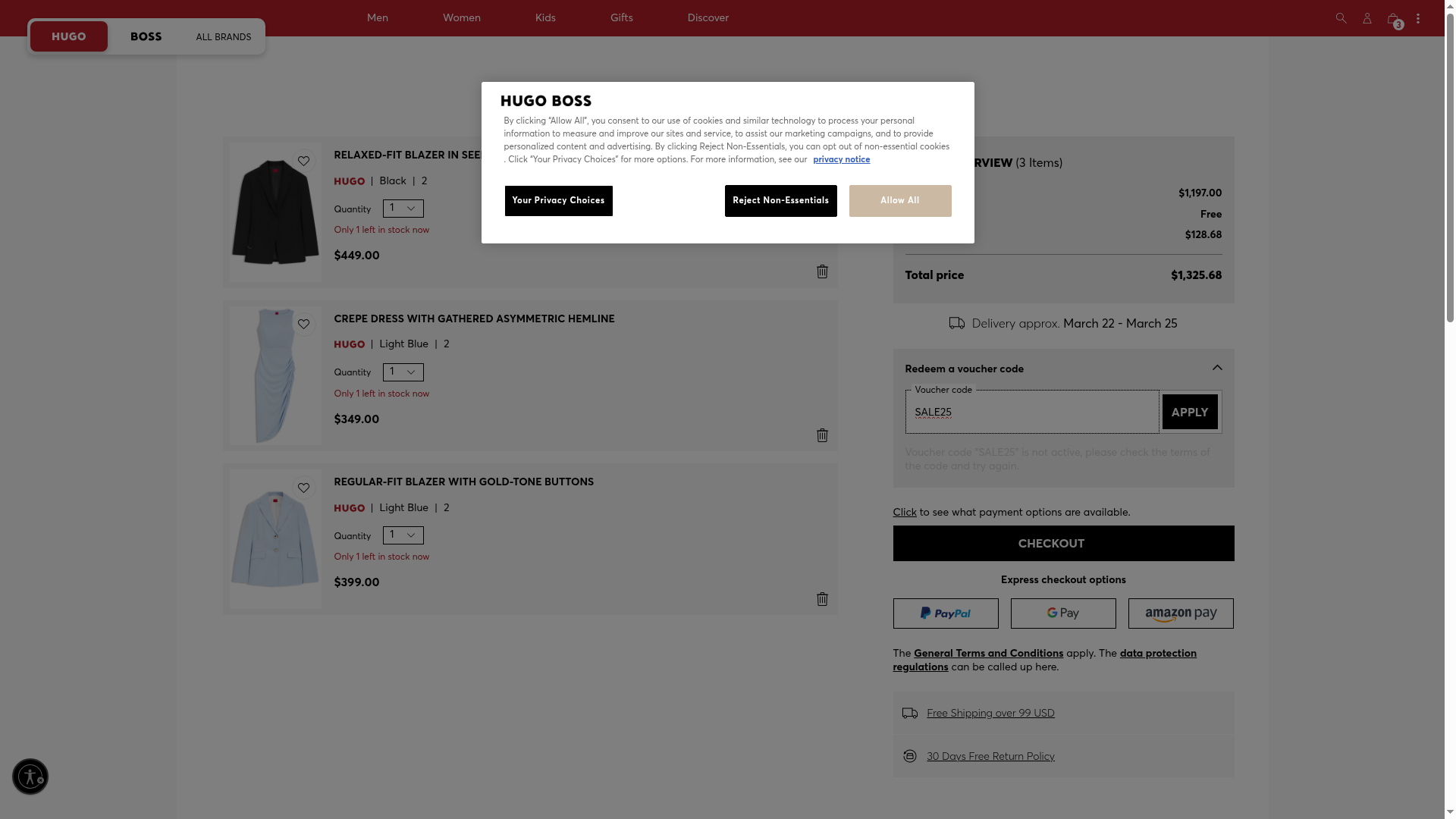The height and width of the screenshot is (819, 1456).
Task: Delete the relaxed-fit black blazer item
Action: click(822, 271)
